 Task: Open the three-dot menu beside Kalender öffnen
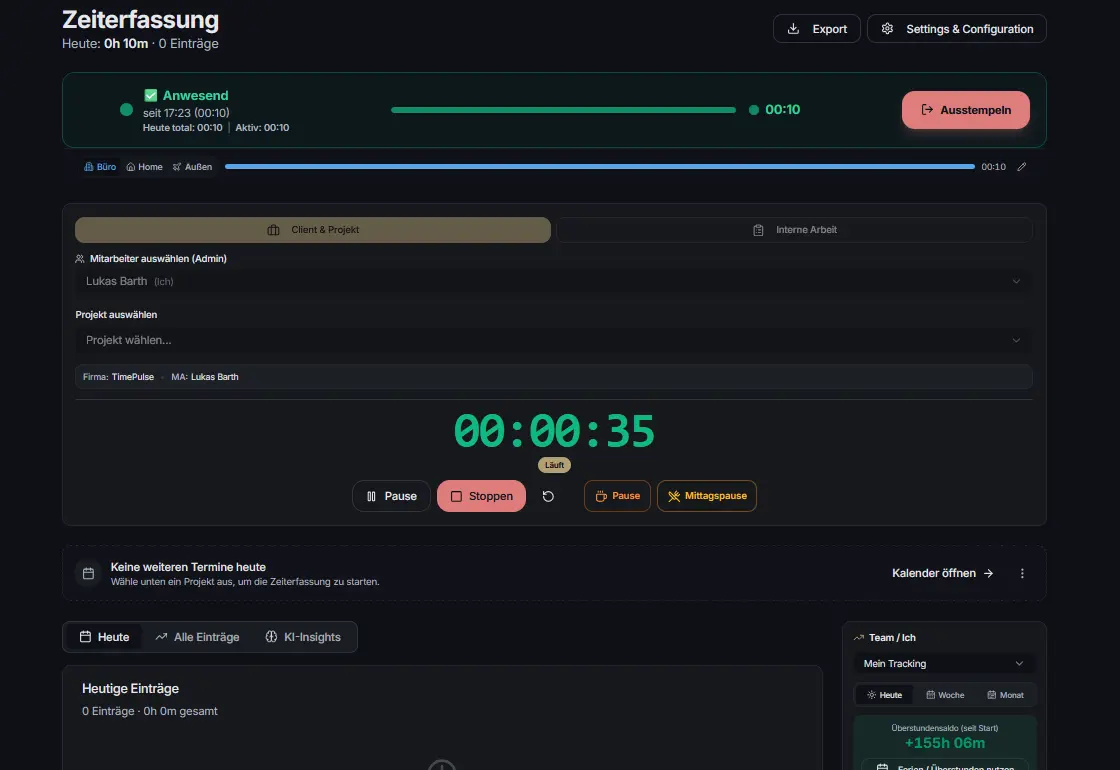point(1022,573)
